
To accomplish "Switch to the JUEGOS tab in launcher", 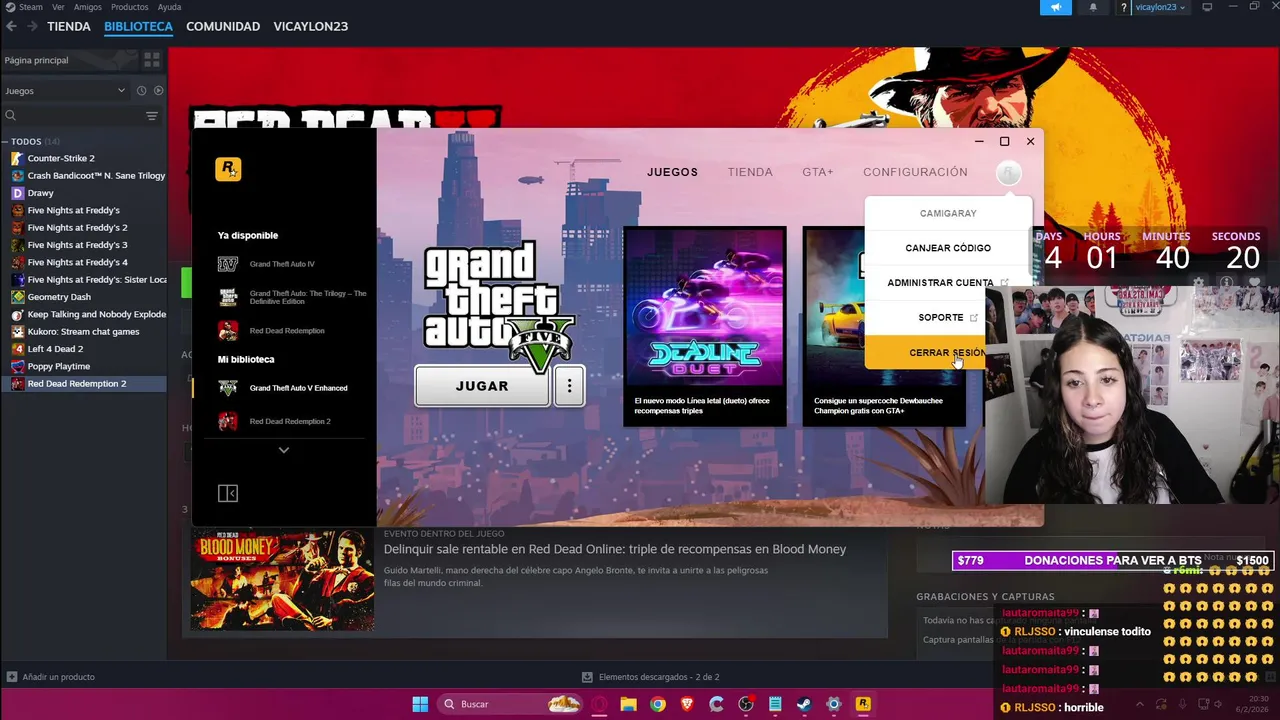I will click(672, 172).
